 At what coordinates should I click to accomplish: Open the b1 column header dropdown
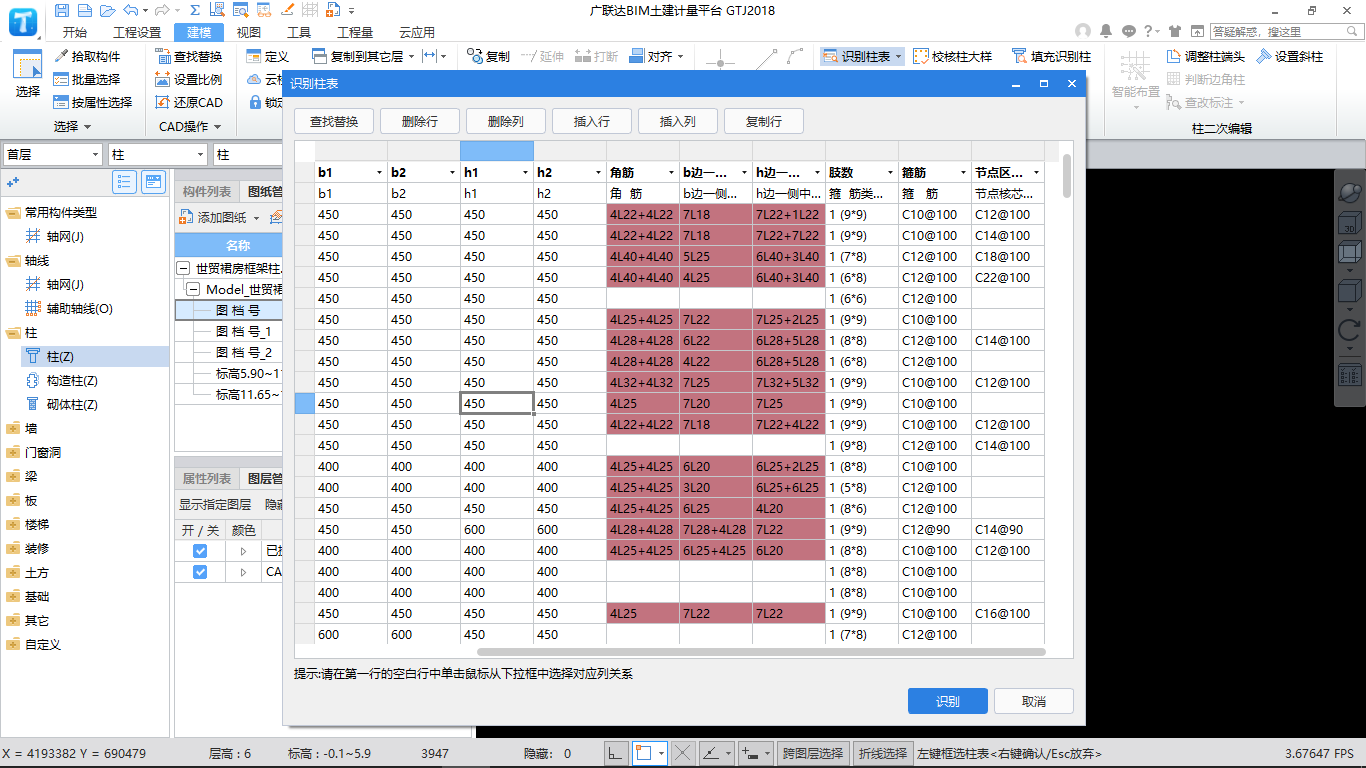379,172
